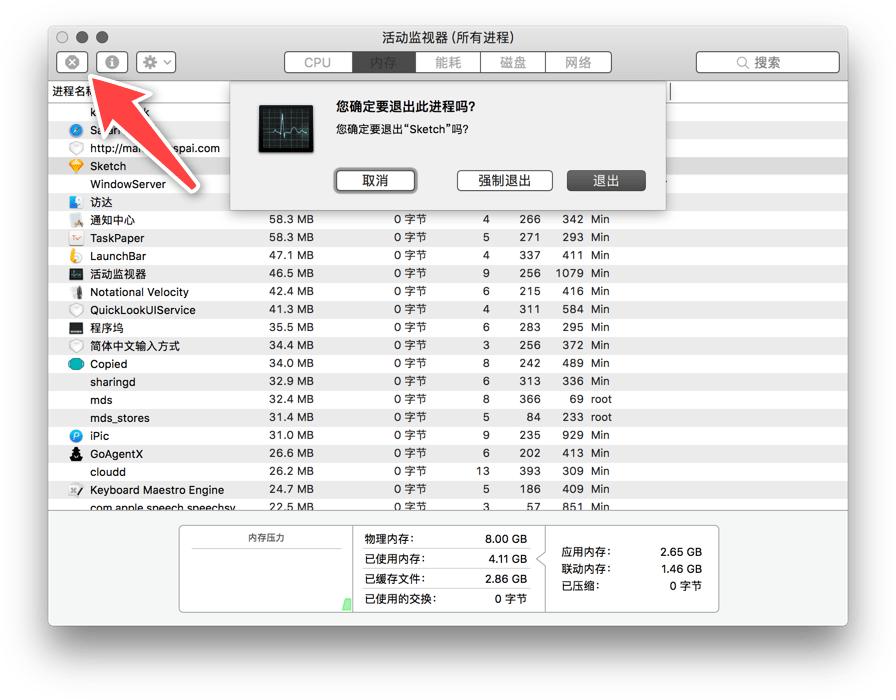Click the Copied app icon

tap(76, 364)
